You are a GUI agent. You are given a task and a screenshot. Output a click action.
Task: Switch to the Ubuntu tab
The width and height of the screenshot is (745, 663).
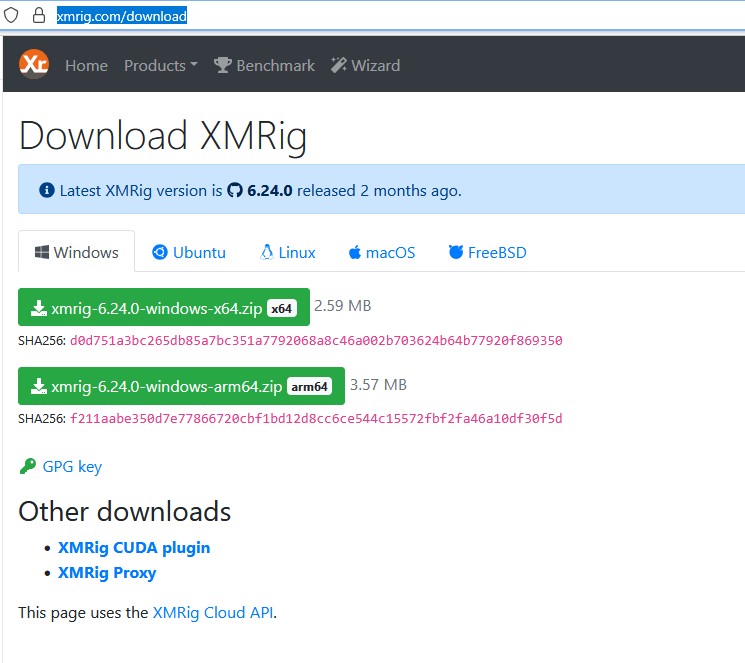189,252
